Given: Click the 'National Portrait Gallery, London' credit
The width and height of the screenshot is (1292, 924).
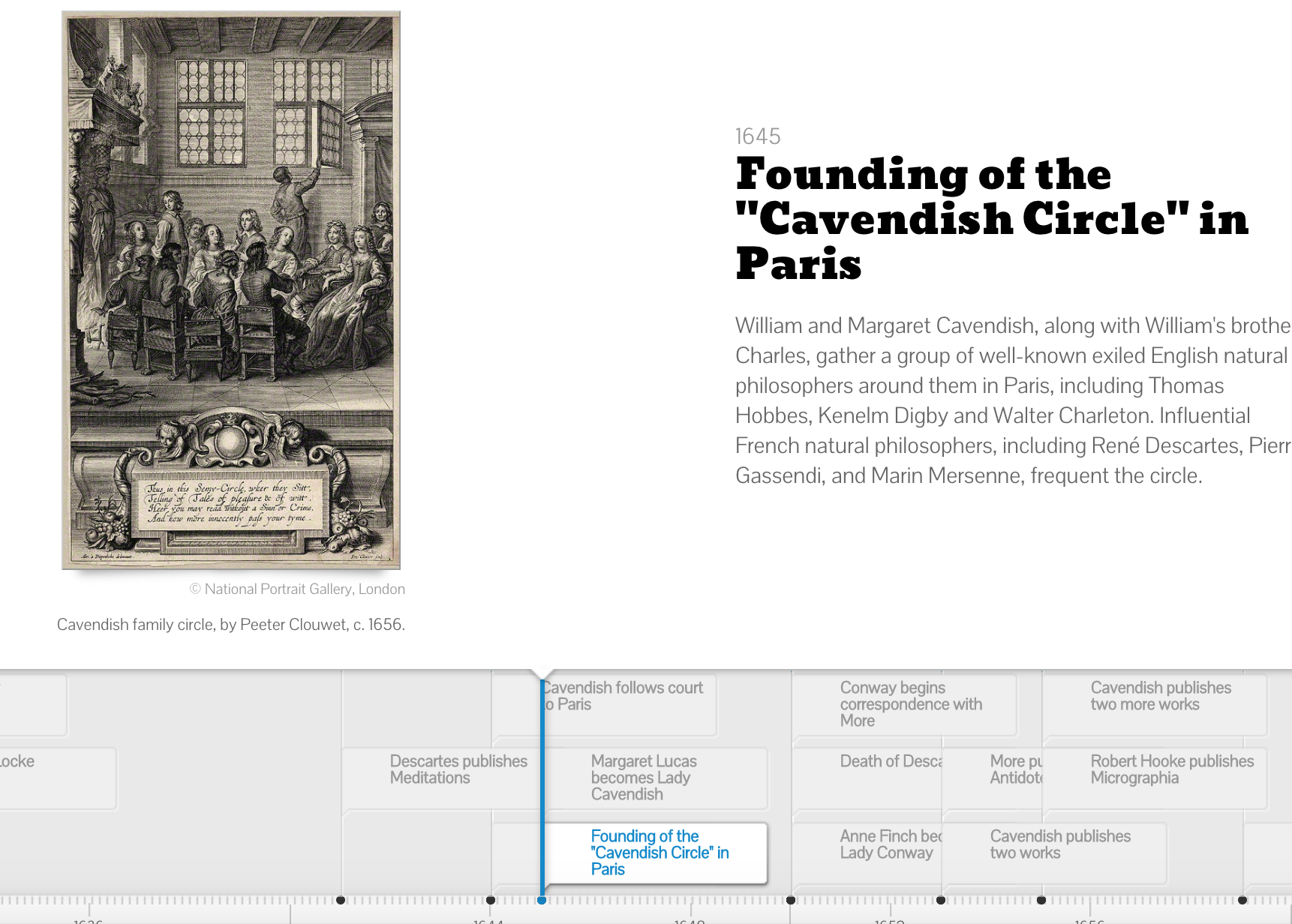Looking at the screenshot, I should click(297, 589).
